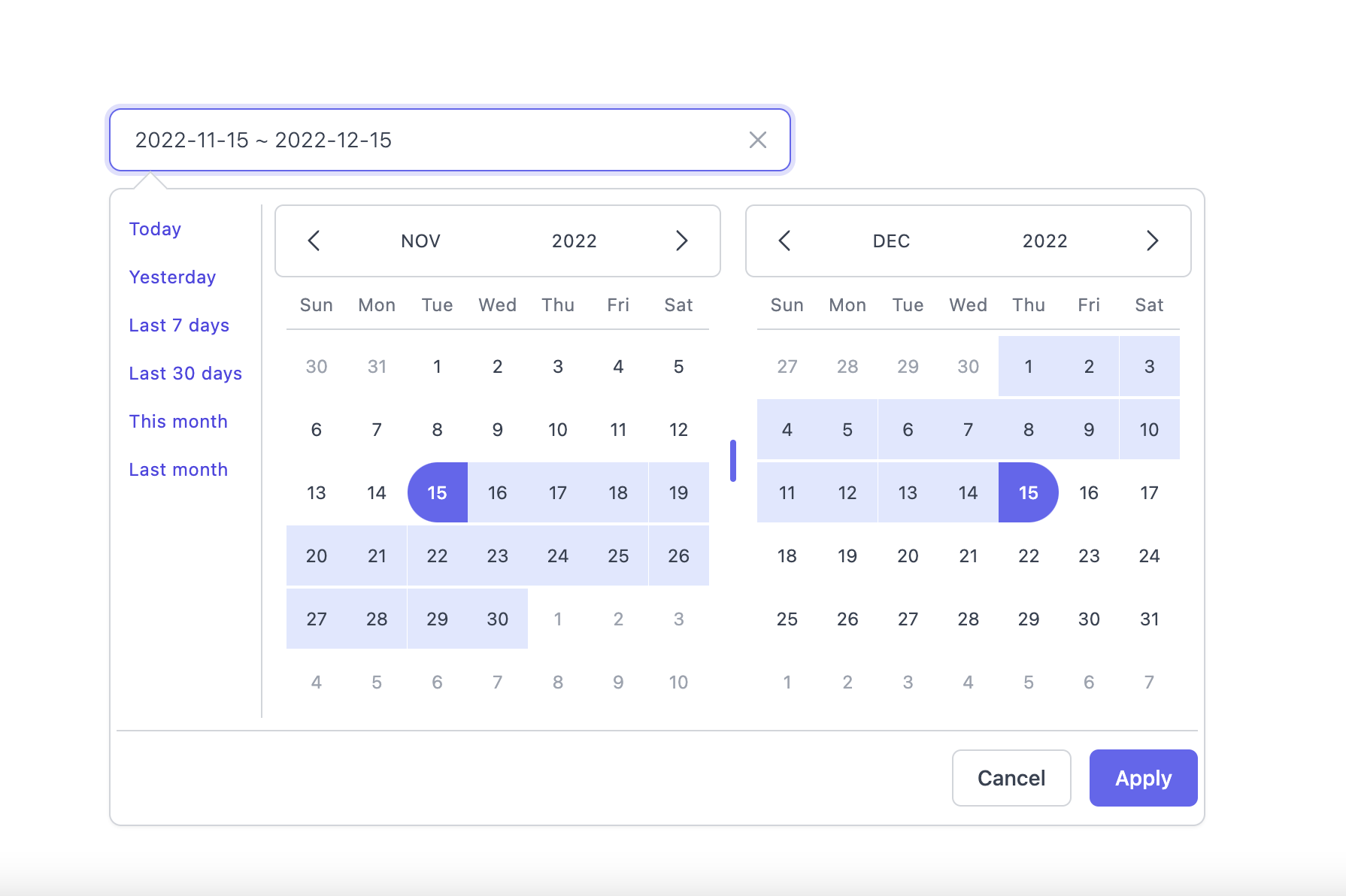Navigate to previous month on December calendar
The image size is (1346, 896).
click(785, 241)
